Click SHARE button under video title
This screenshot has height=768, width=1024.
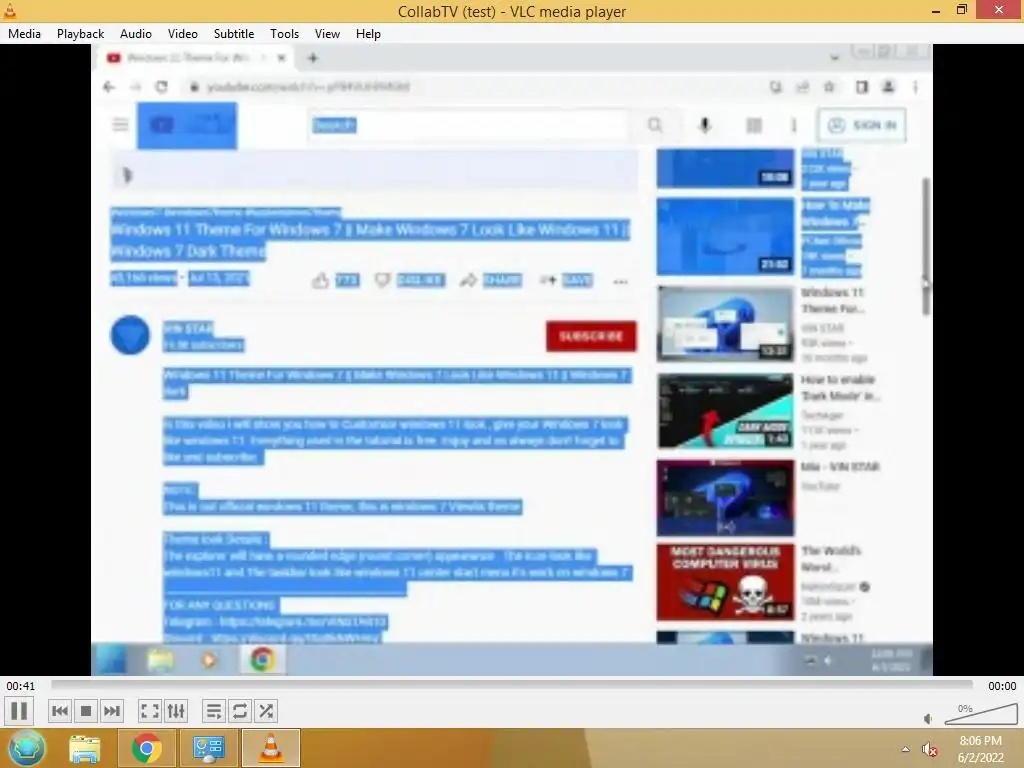[x=490, y=280]
